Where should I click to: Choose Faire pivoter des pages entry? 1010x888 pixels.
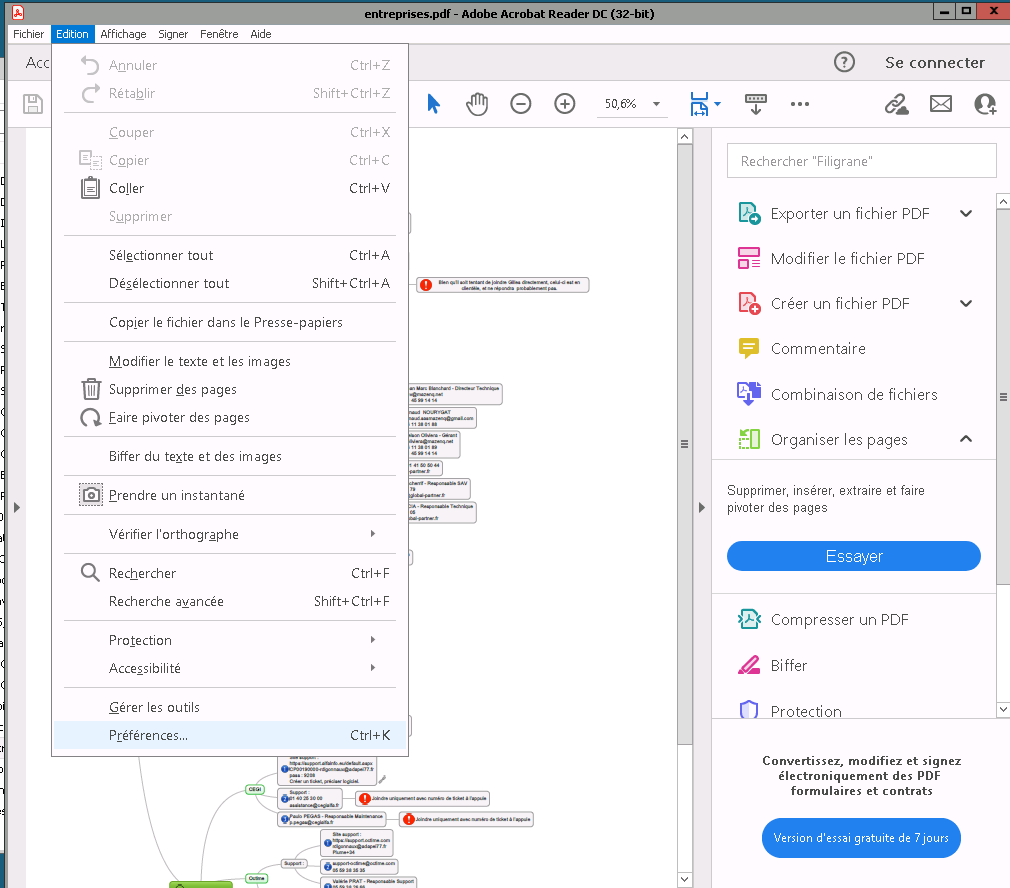(x=230, y=417)
